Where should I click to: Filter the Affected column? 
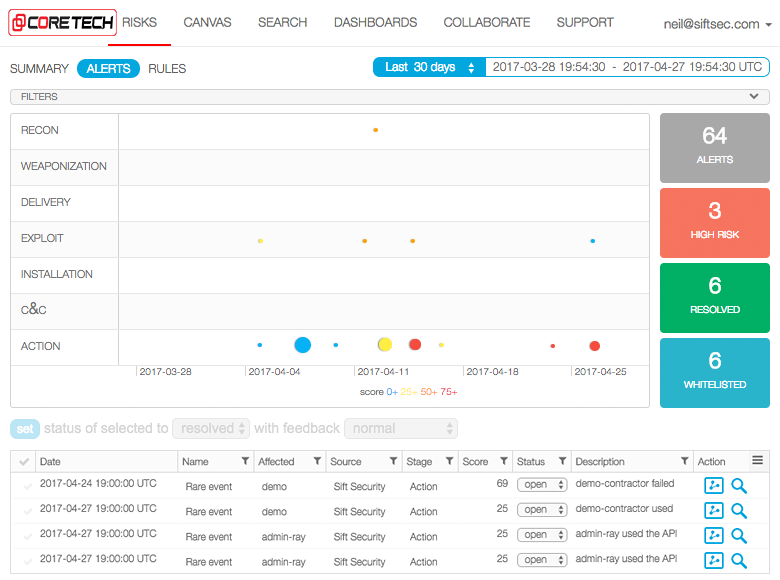pyautogui.click(x=317, y=461)
